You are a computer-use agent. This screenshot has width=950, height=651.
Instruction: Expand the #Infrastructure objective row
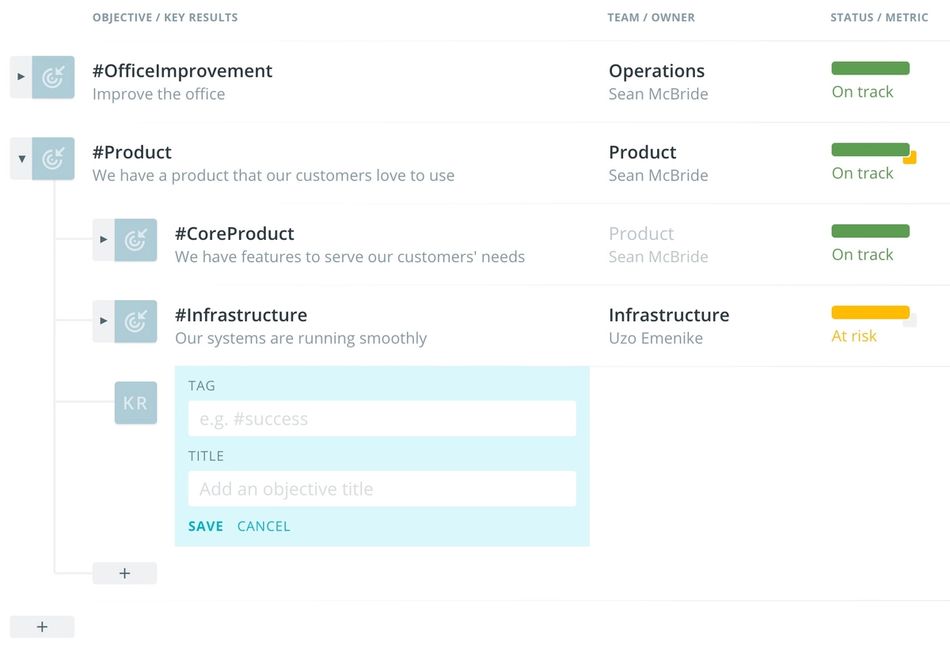pos(103,321)
